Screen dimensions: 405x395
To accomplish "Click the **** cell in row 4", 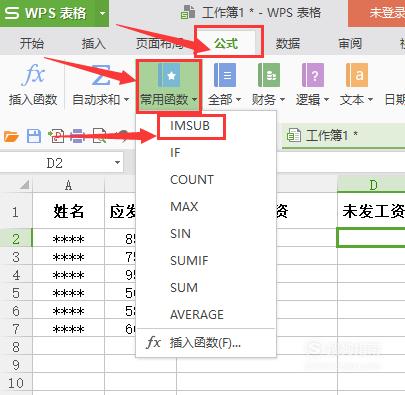I will pyautogui.click(x=68, y=275).
